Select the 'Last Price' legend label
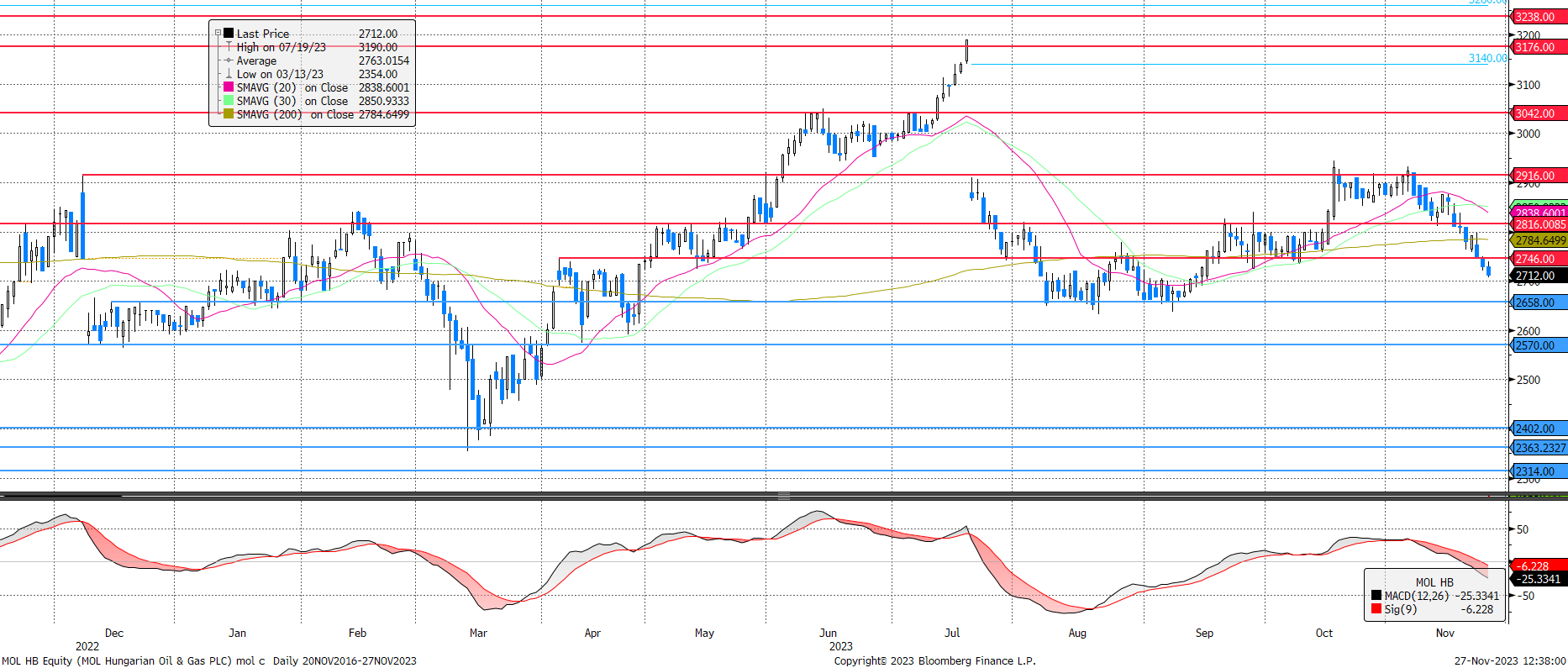The width and height of the screenshot is (1568, 668). (x=263, y=34)
